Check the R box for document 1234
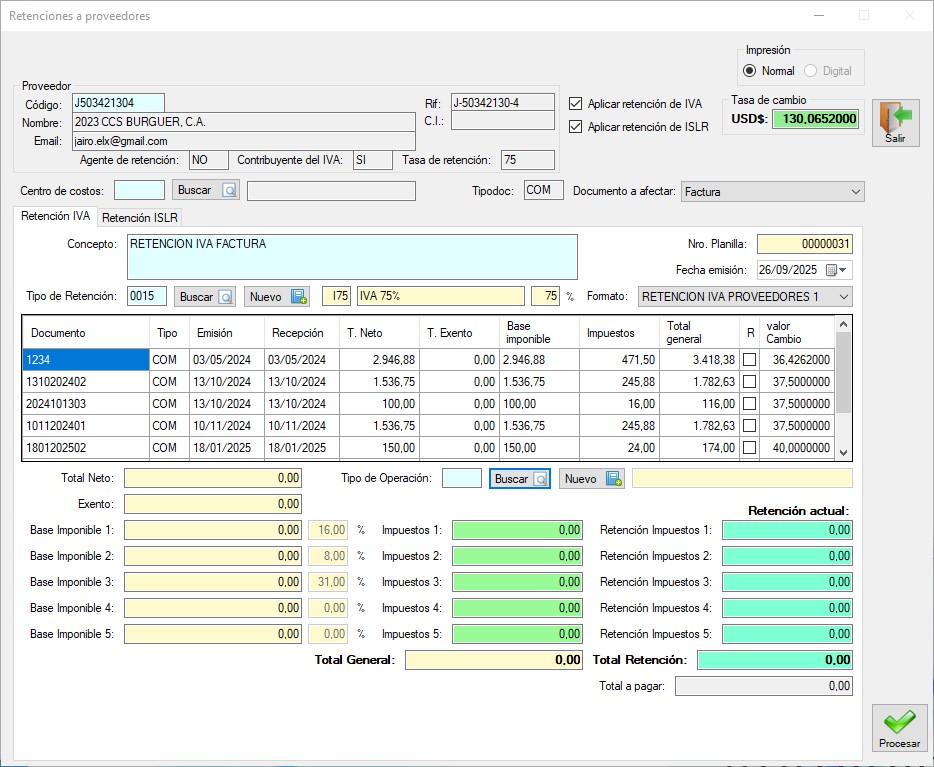Screen dimensions: 934x767 point(749,360)
